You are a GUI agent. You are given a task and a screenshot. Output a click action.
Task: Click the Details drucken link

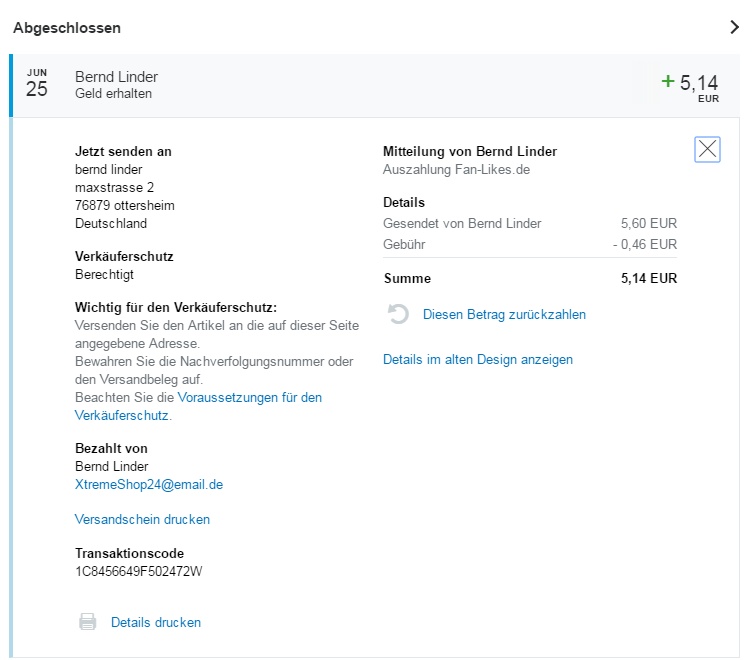point(156,622)
